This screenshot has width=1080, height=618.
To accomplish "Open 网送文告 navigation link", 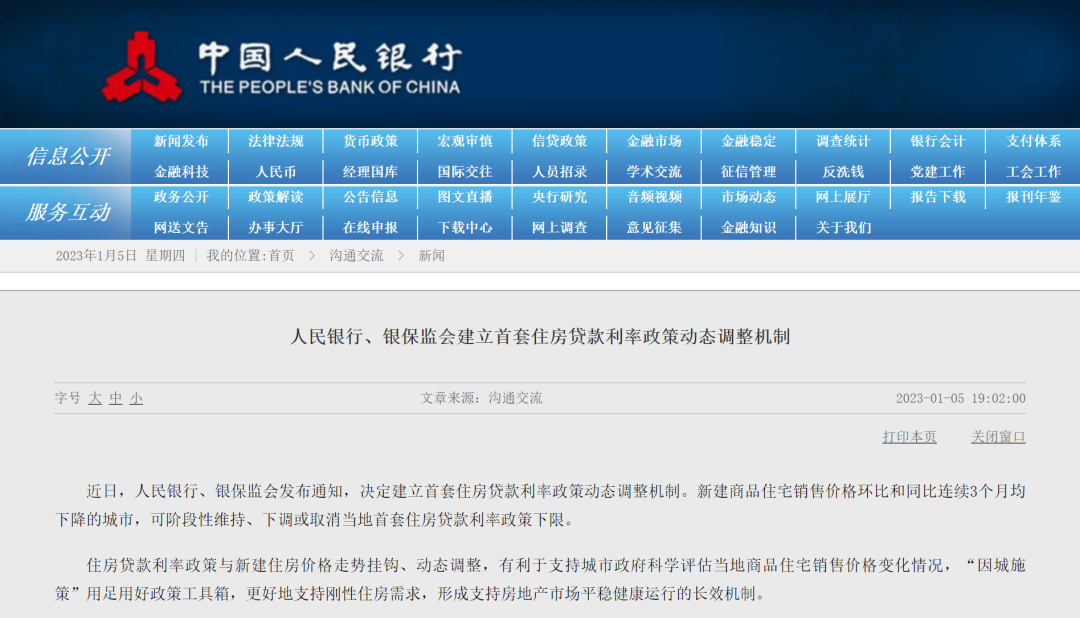I will [180, 227].
